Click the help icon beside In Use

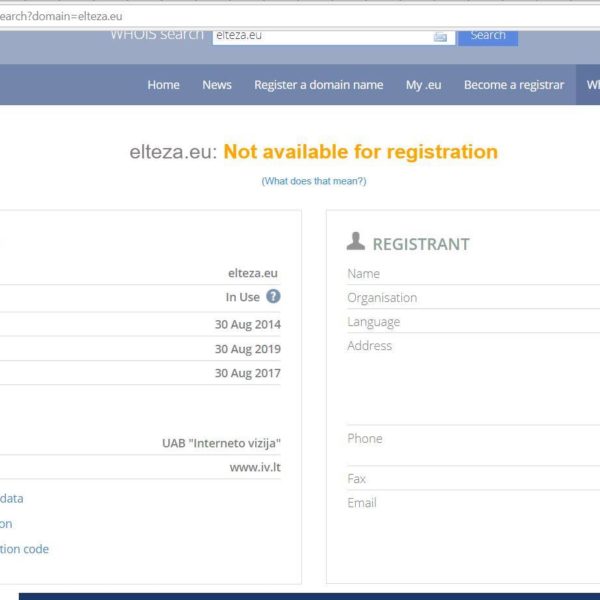(273, 297)
